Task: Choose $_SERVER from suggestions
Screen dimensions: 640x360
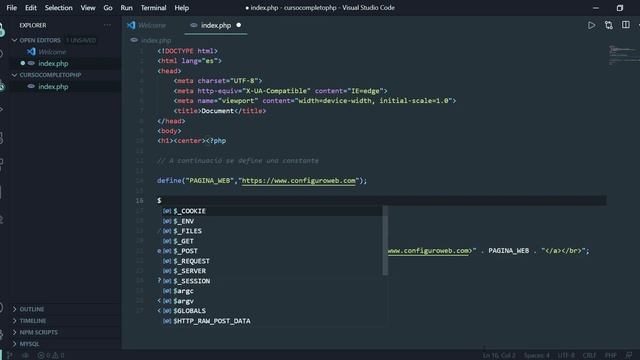Action: pyautogui.click(x=272, y=271)
